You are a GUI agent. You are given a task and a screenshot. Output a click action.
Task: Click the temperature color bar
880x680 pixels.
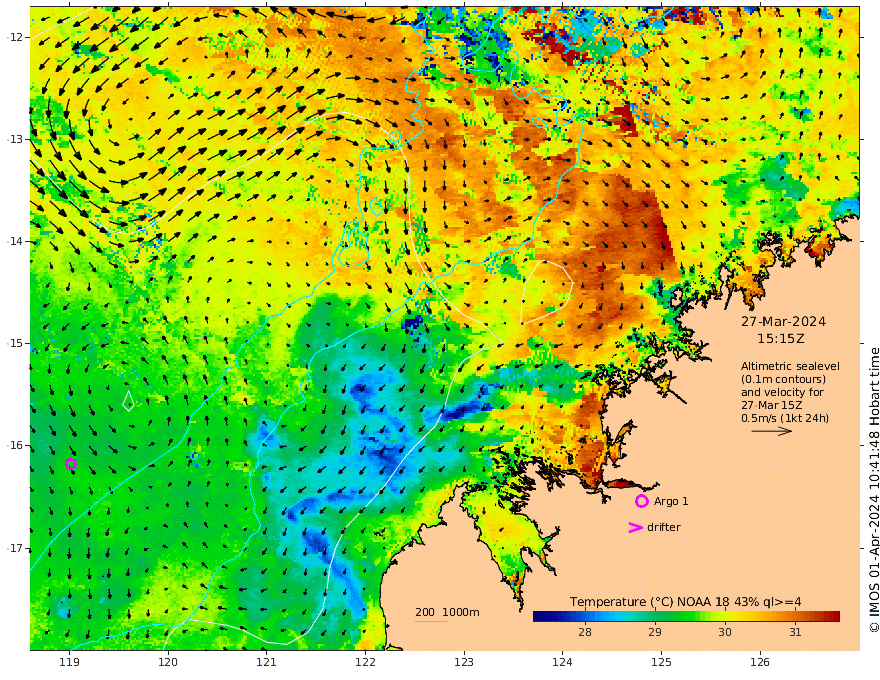point(686,617)
